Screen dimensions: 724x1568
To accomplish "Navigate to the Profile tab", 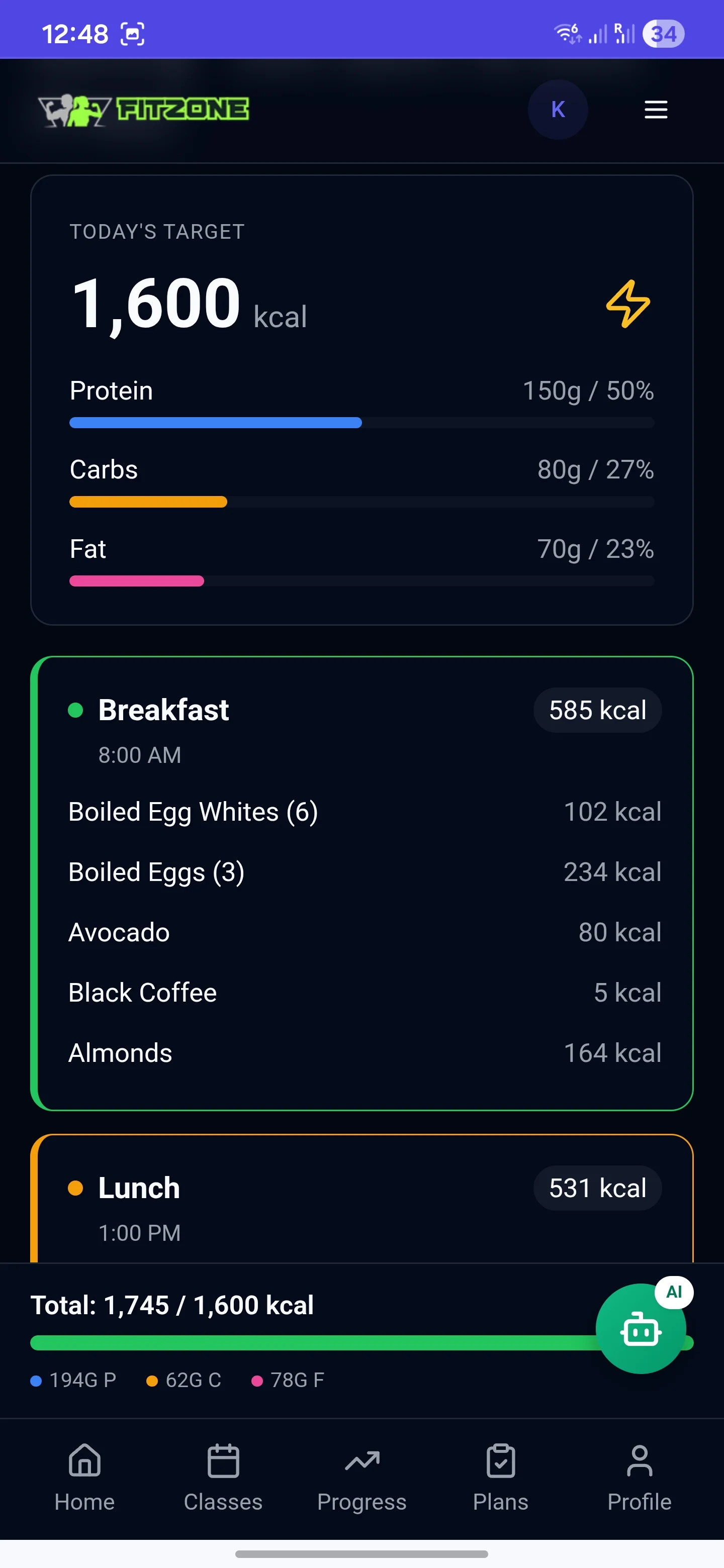I will [640, 1476].
